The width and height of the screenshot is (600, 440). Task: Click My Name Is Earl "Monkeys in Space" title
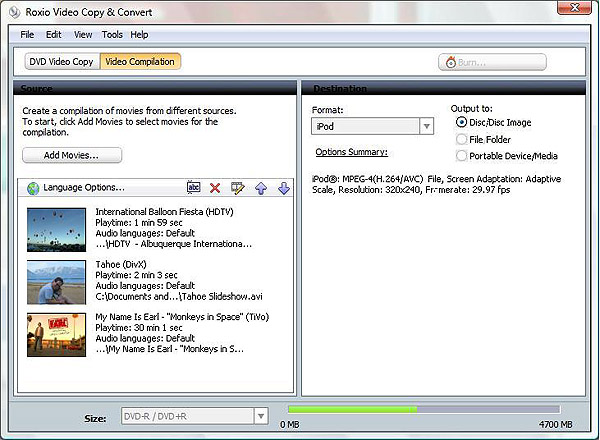[x=182, y=317]
